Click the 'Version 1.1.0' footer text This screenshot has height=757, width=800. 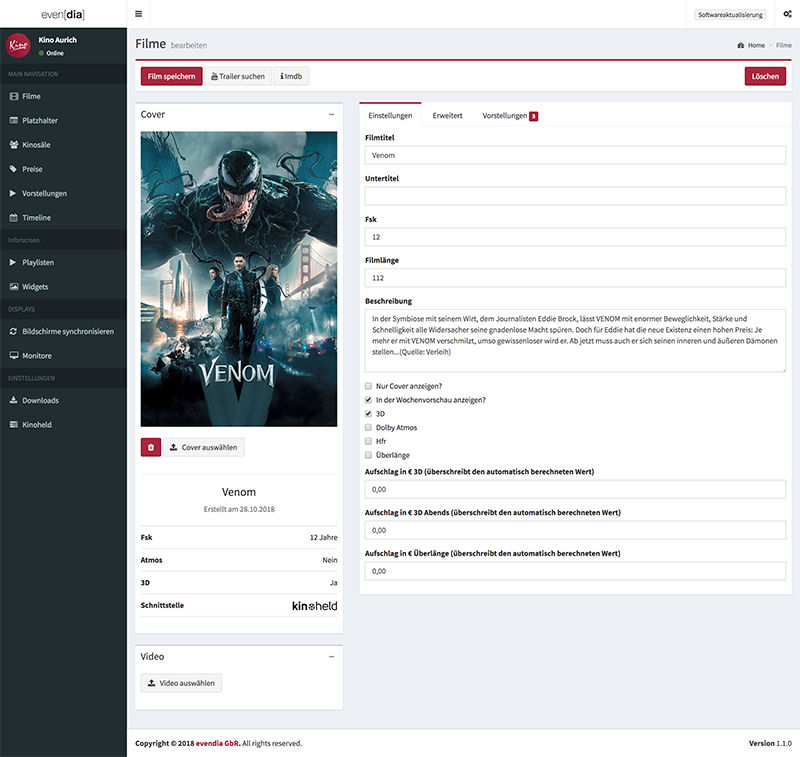pos(770,743)
